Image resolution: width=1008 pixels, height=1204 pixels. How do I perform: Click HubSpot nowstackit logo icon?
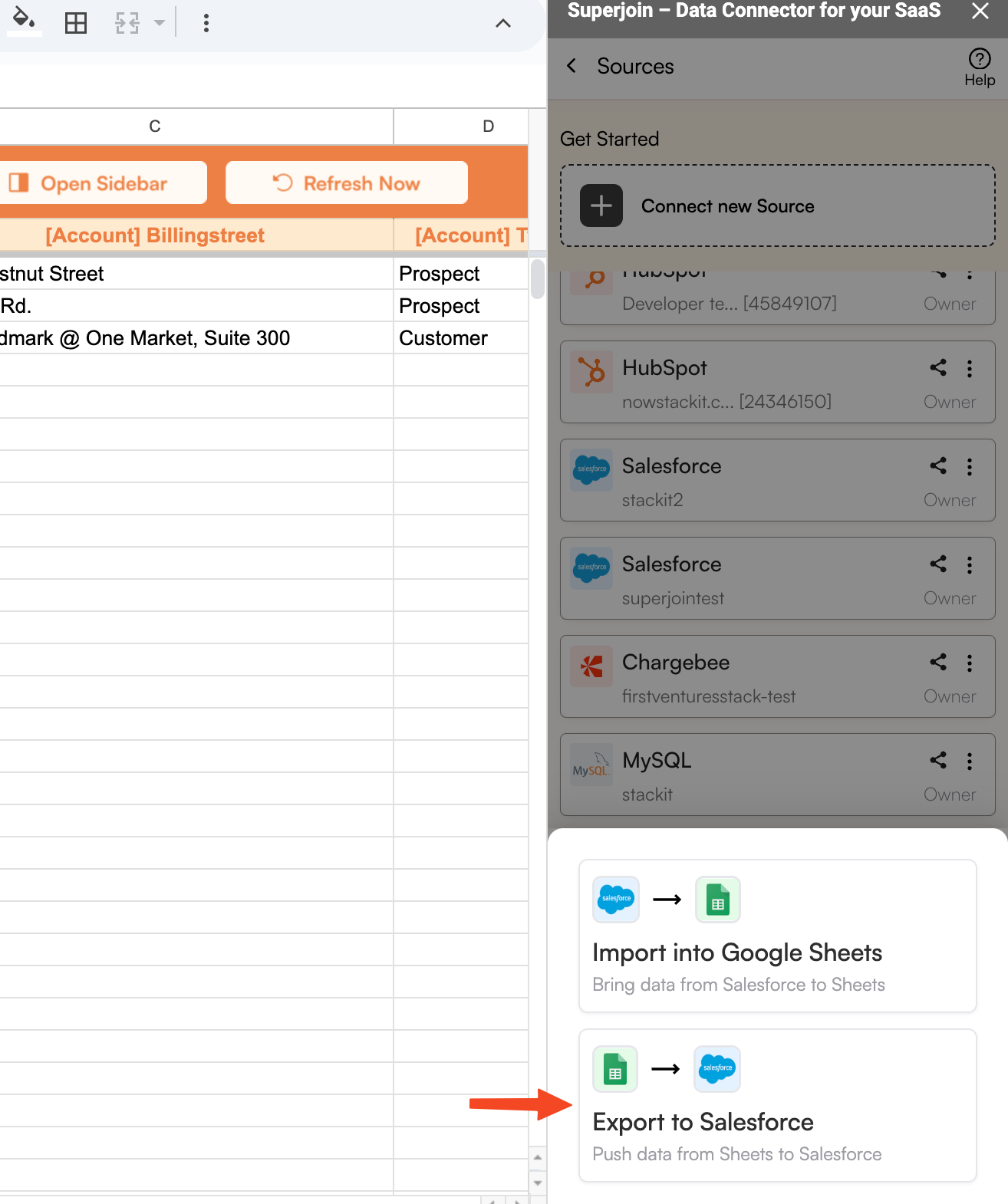pos(591,372)
